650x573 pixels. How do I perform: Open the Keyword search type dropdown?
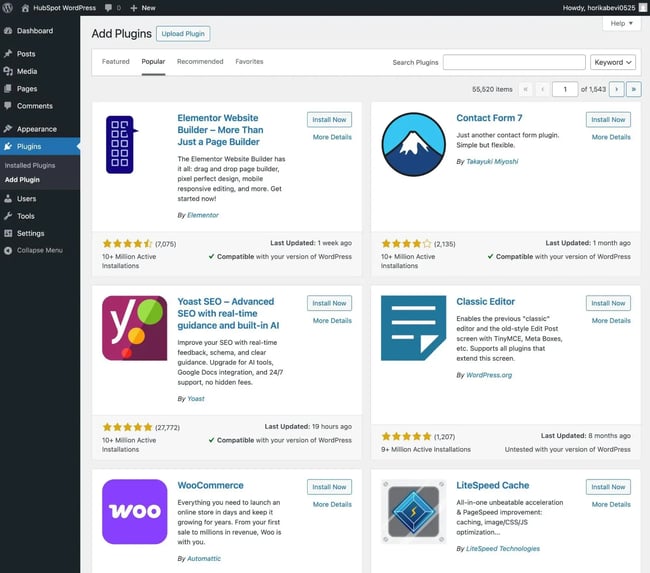(x=612, y=62)
